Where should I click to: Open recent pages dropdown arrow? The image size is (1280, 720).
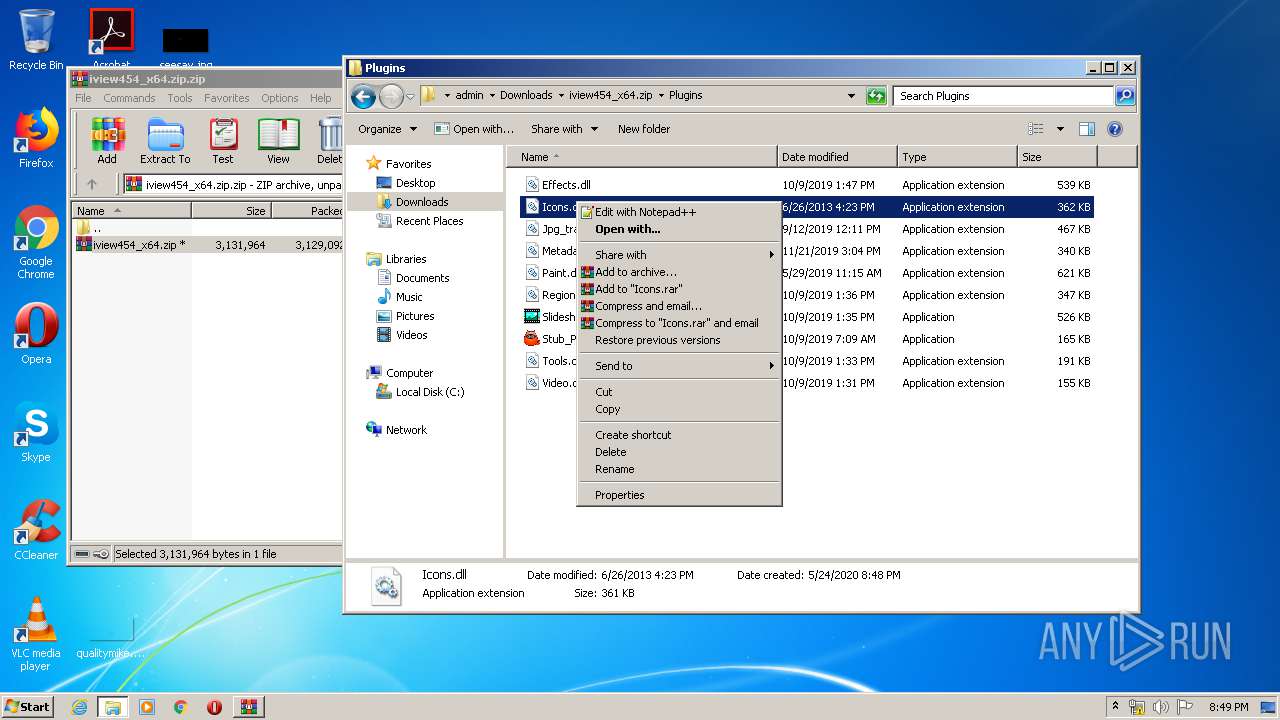[x=410, y=97]
